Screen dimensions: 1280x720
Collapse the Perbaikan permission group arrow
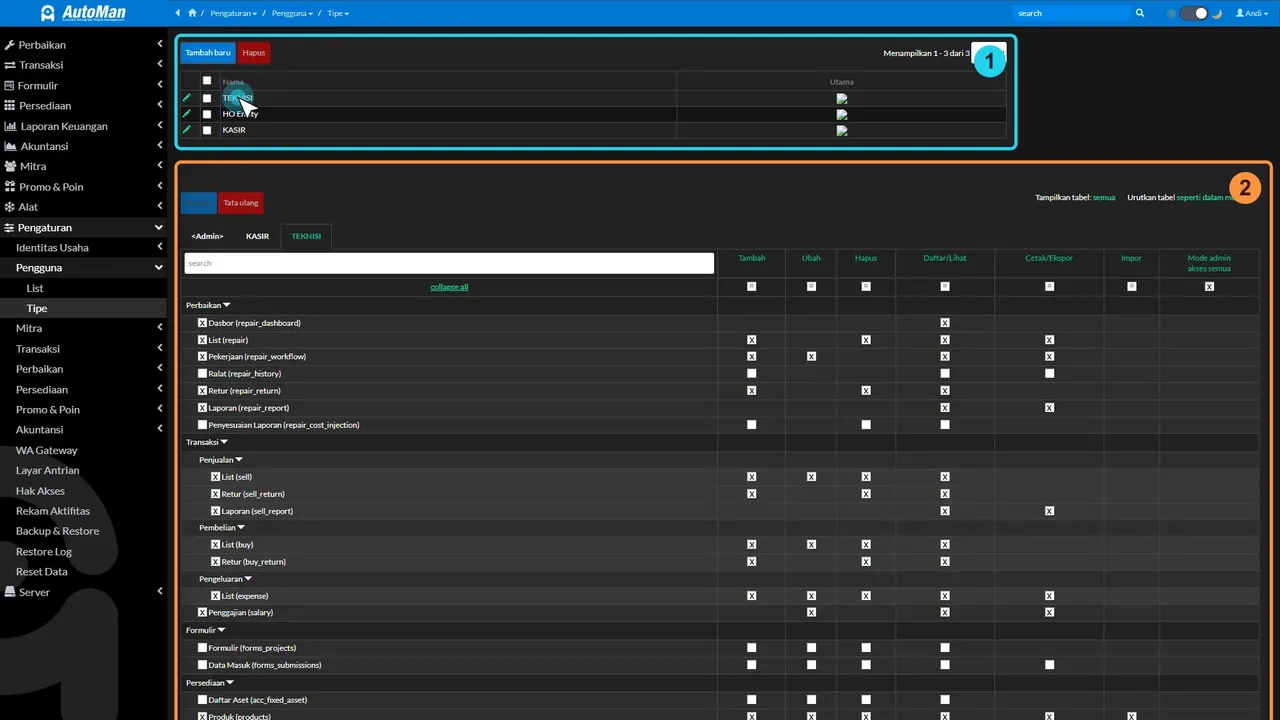pyautogui.click(x=227, y=305)
